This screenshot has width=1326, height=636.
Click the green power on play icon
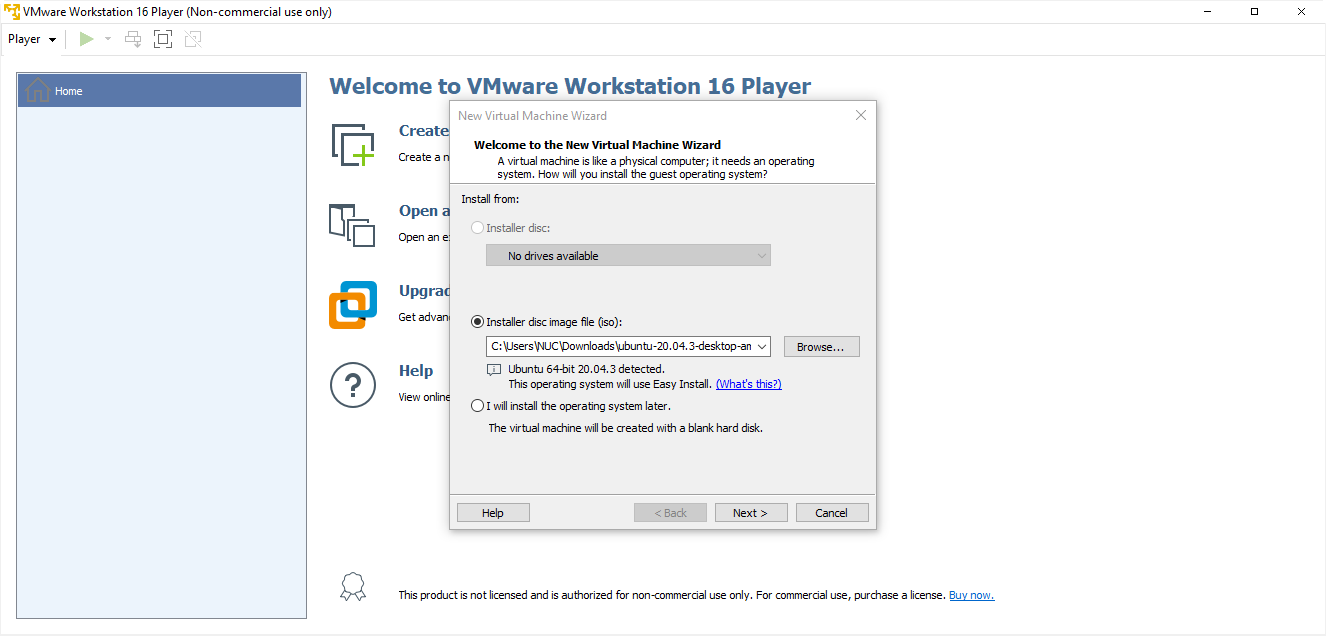click(x=87, y=39)
